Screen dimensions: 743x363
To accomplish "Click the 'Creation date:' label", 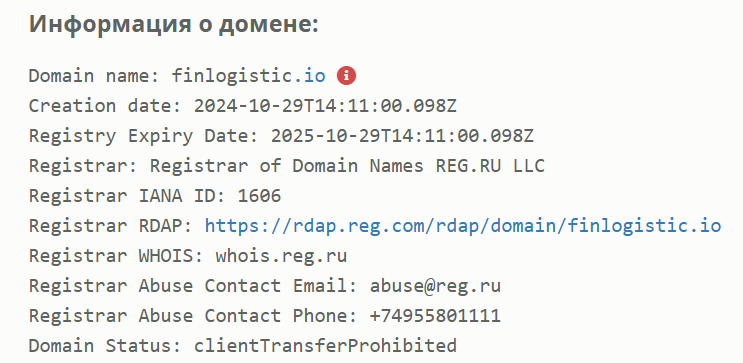I will [106, 106].
